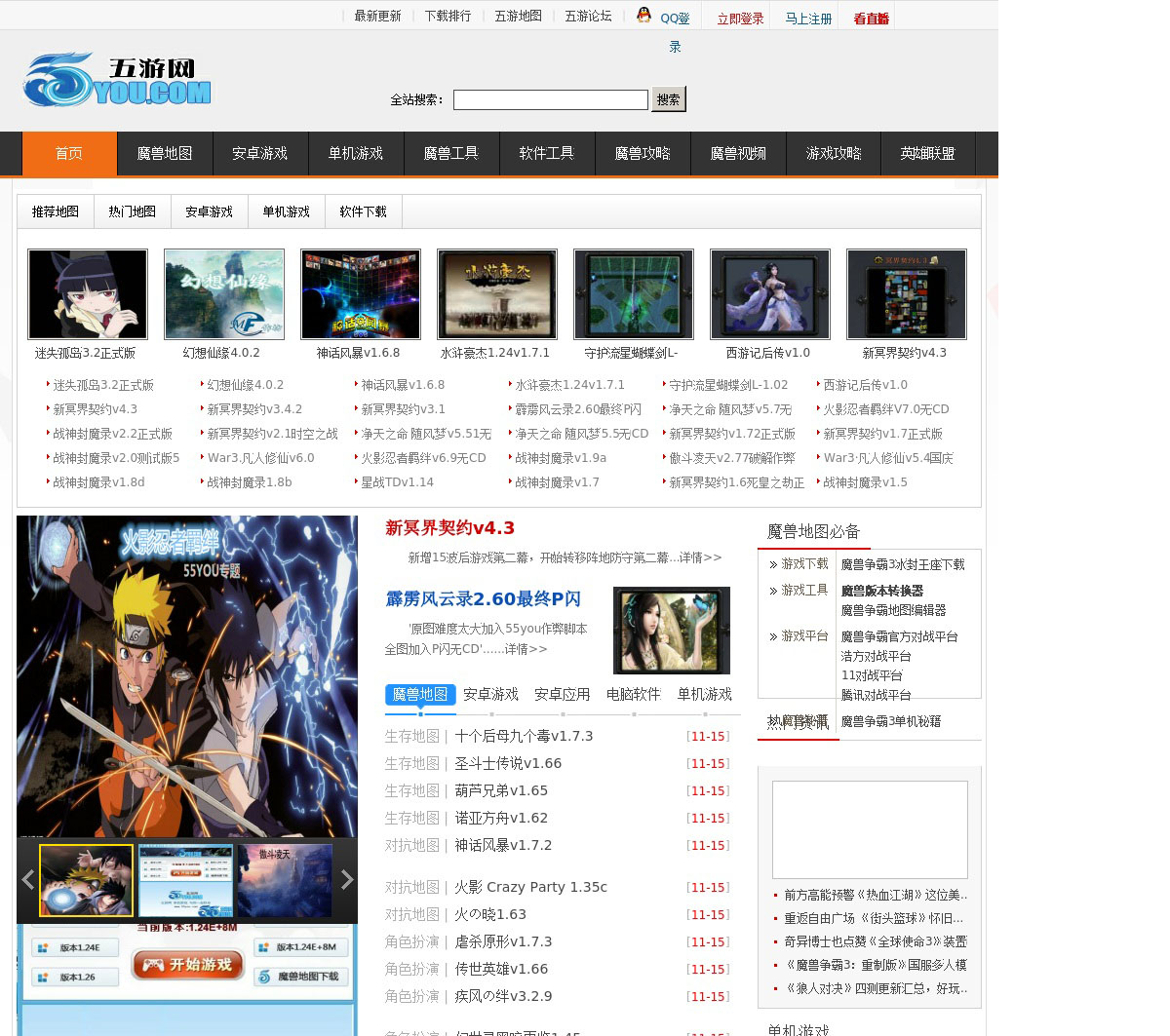Open the 新冥界契约v4.3 red headline
Image resolution: width=1170 pixels, height=1036 pixels.
pos(450,528)
